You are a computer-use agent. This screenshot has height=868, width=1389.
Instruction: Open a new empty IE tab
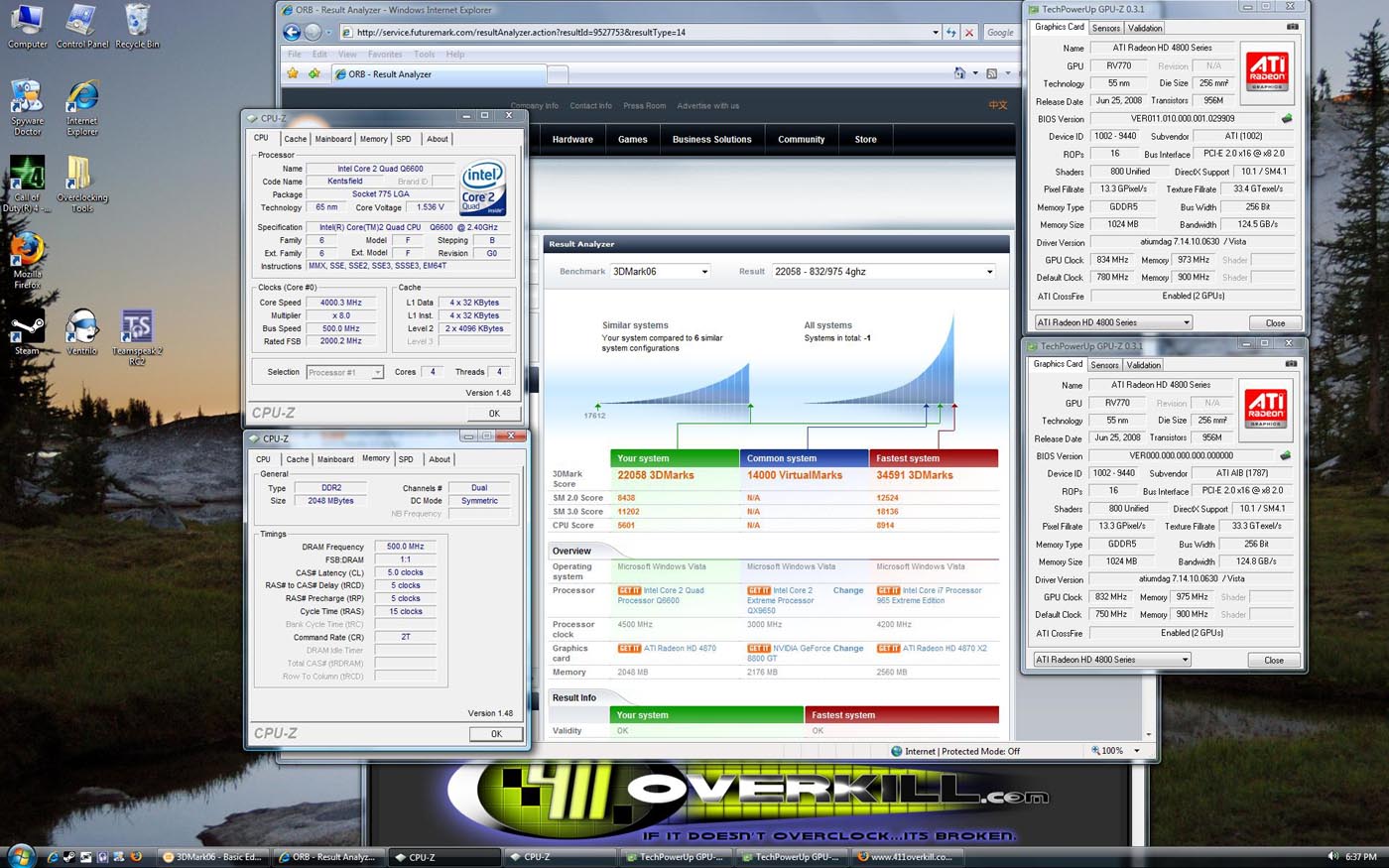(x=558, y=74)
